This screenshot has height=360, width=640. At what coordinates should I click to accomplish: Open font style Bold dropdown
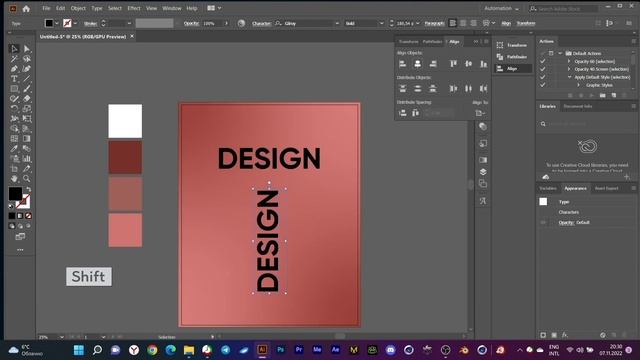pyautogui.click(x=381, y=23)
